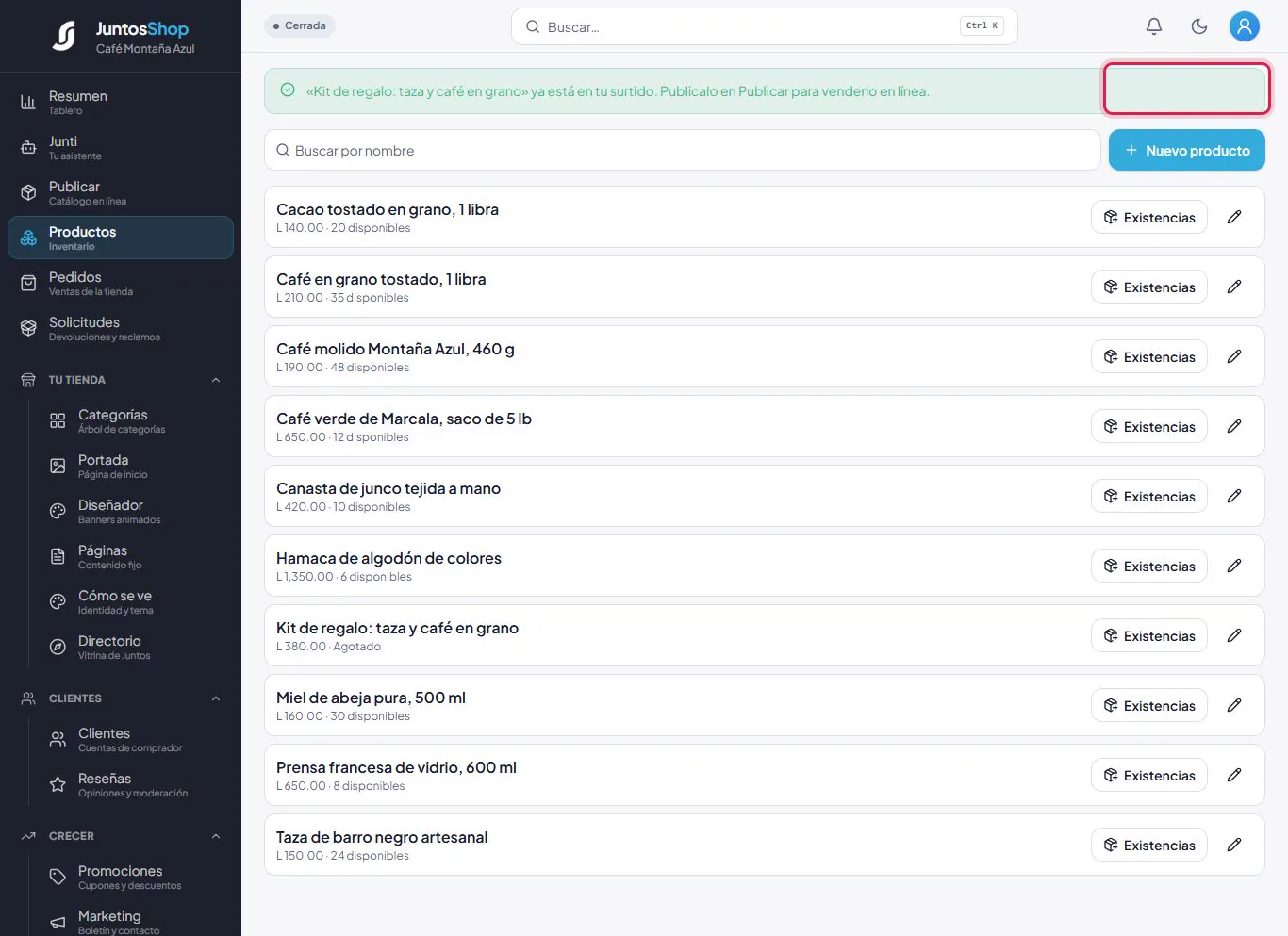This screenshot has height=936, width=1288.
Task: Edit Hamaca de algodón pencil icon
Action: coord(1234,566)
